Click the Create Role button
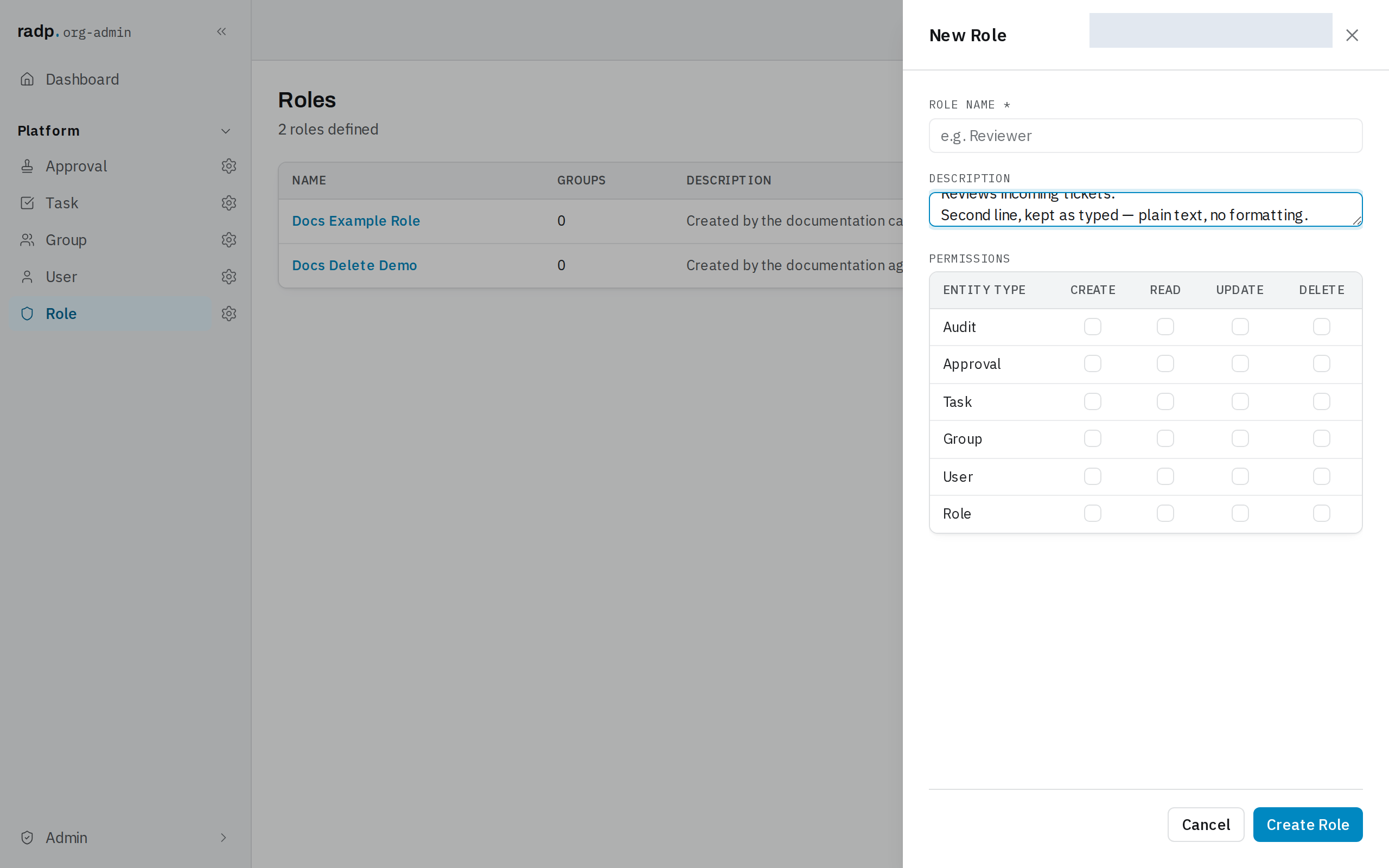 point(1308,825)
